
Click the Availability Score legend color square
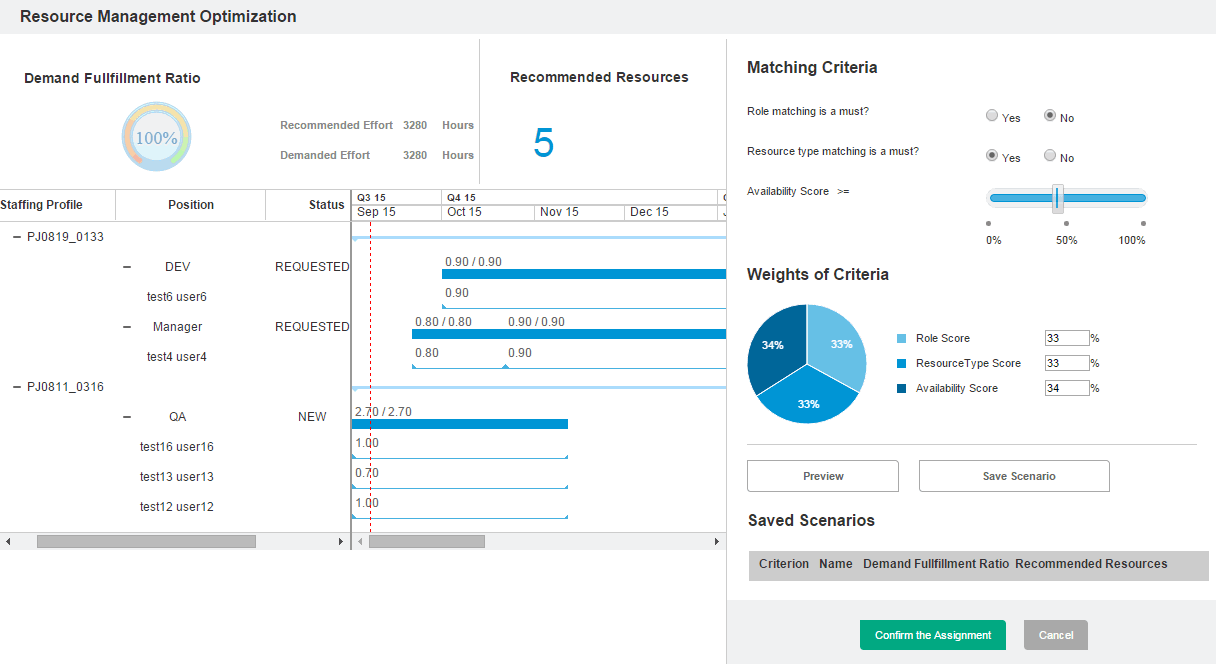(901, 389)
